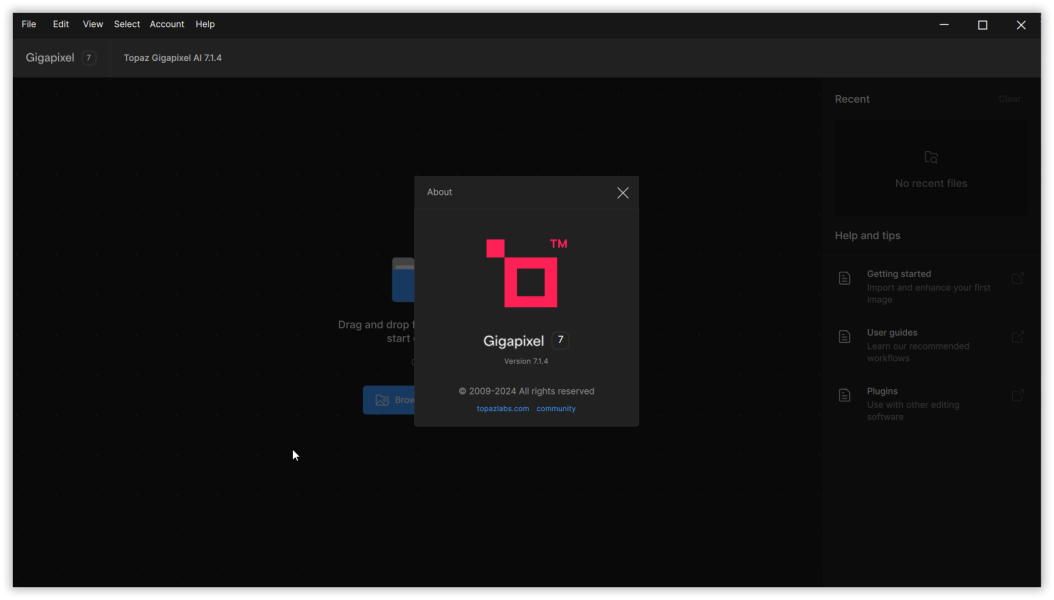
Task: Click external link icon for User guides
Action: click(x=1018, y=337)
